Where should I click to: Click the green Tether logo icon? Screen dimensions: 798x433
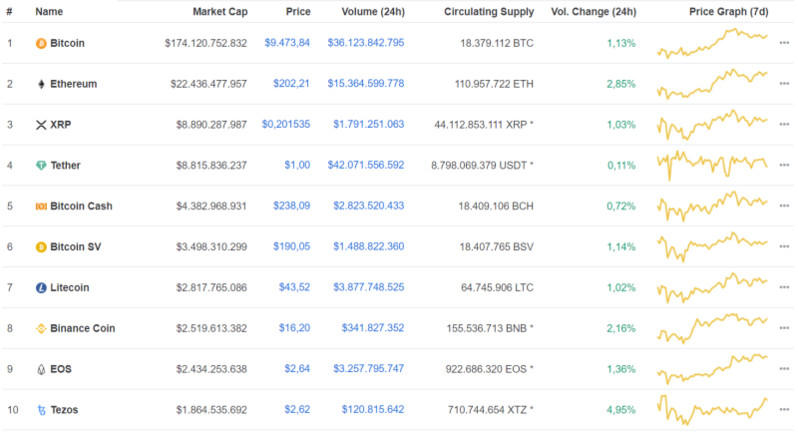41,165
